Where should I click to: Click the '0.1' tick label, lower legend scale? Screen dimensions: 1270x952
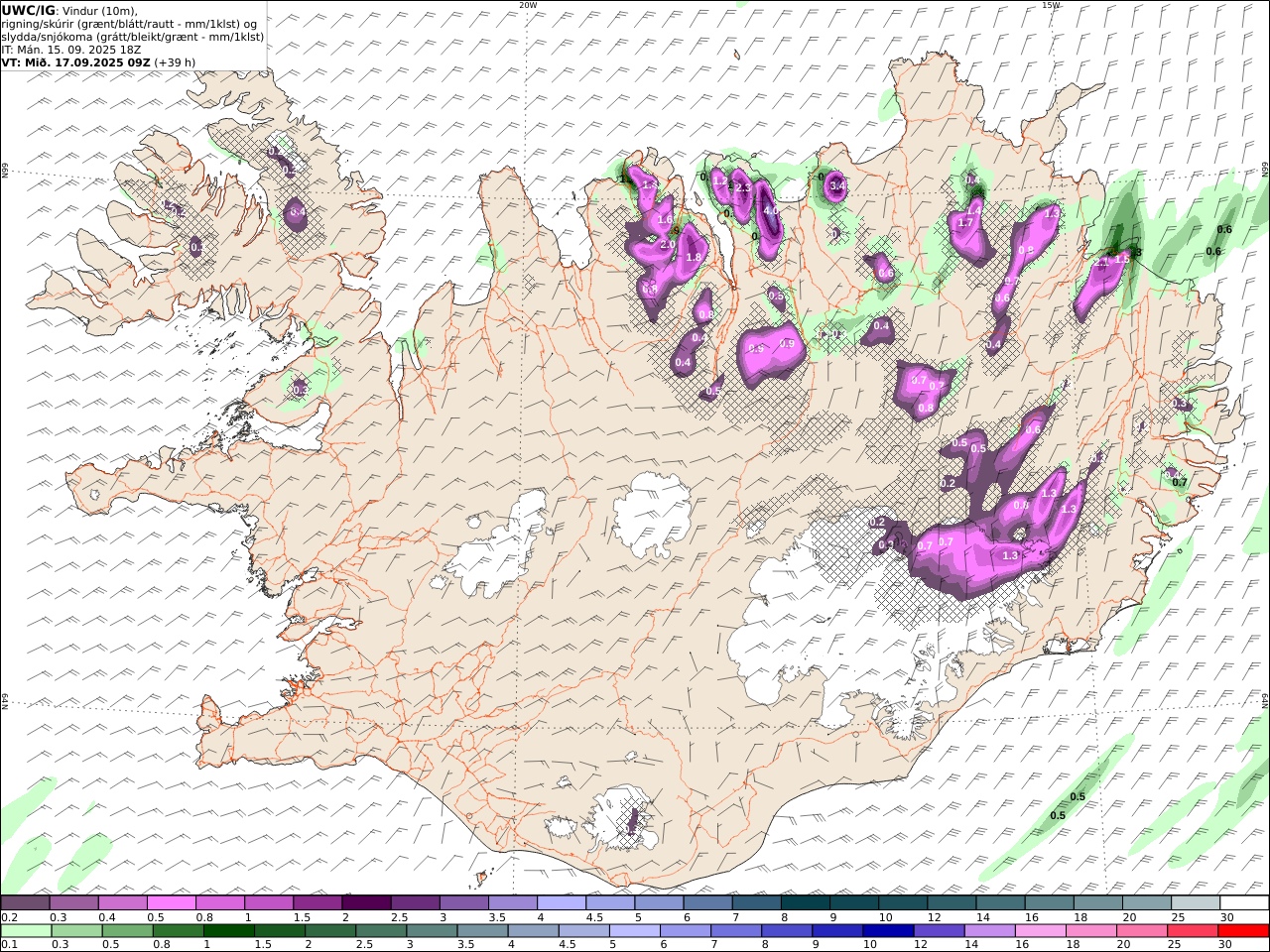9,945
